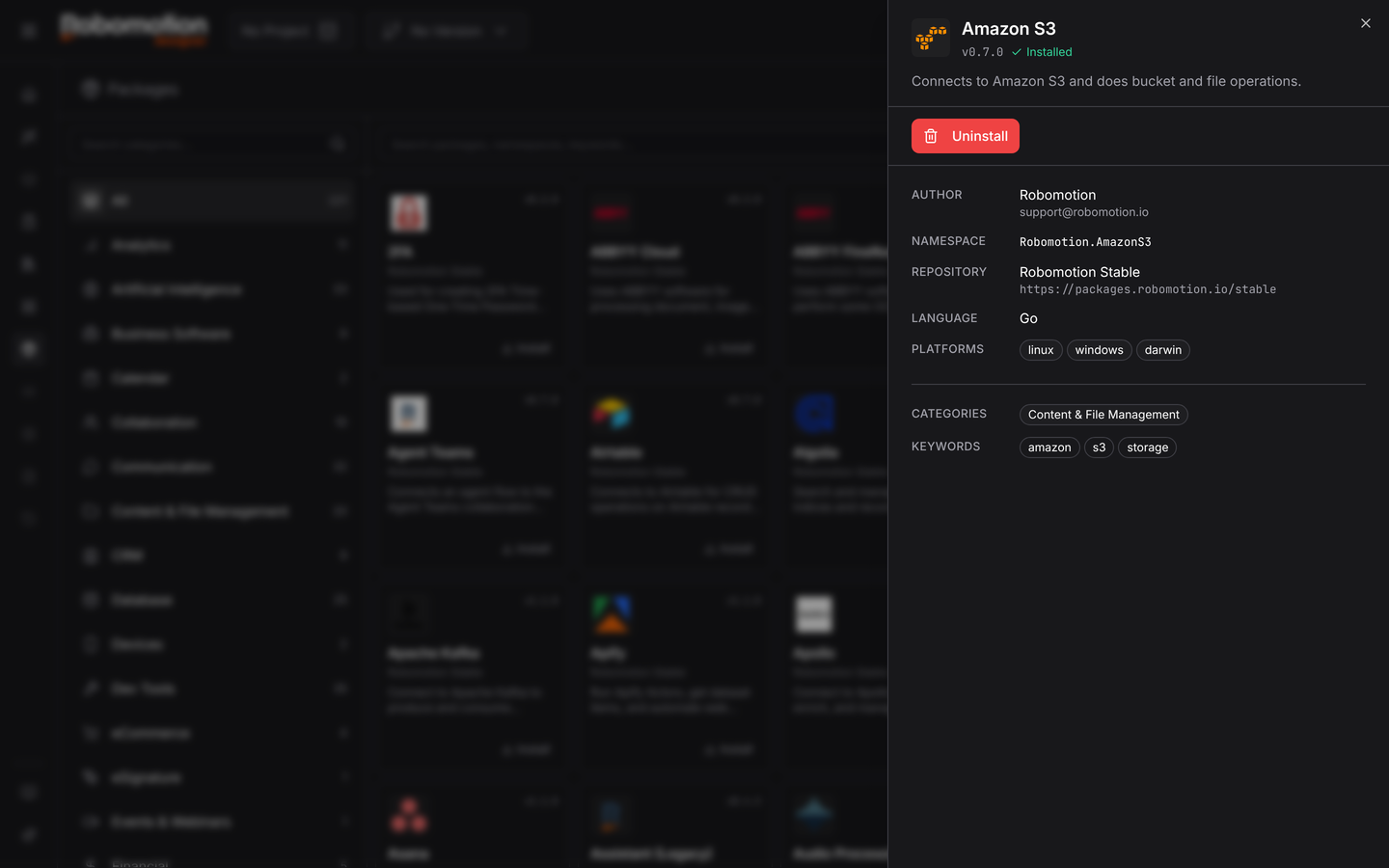
Task: Click the s3 keyword tag
Action: 1099,448
